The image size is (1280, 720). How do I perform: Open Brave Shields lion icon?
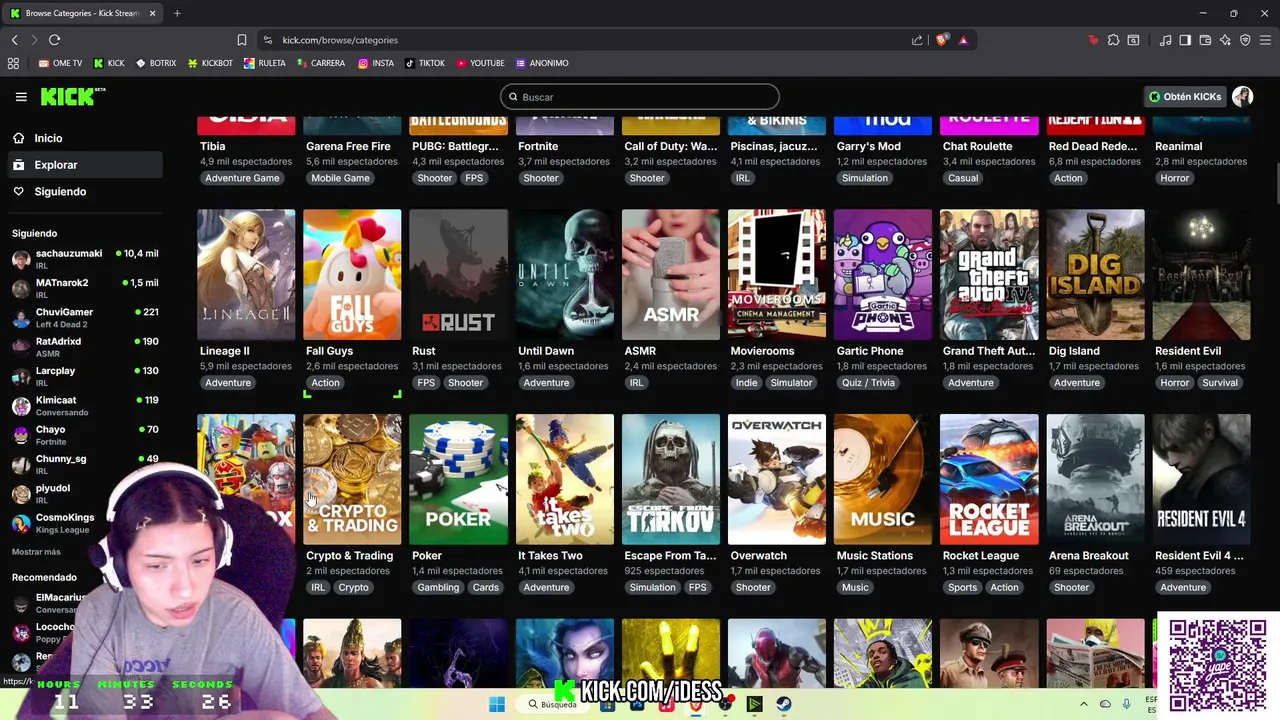pos(941,40)
